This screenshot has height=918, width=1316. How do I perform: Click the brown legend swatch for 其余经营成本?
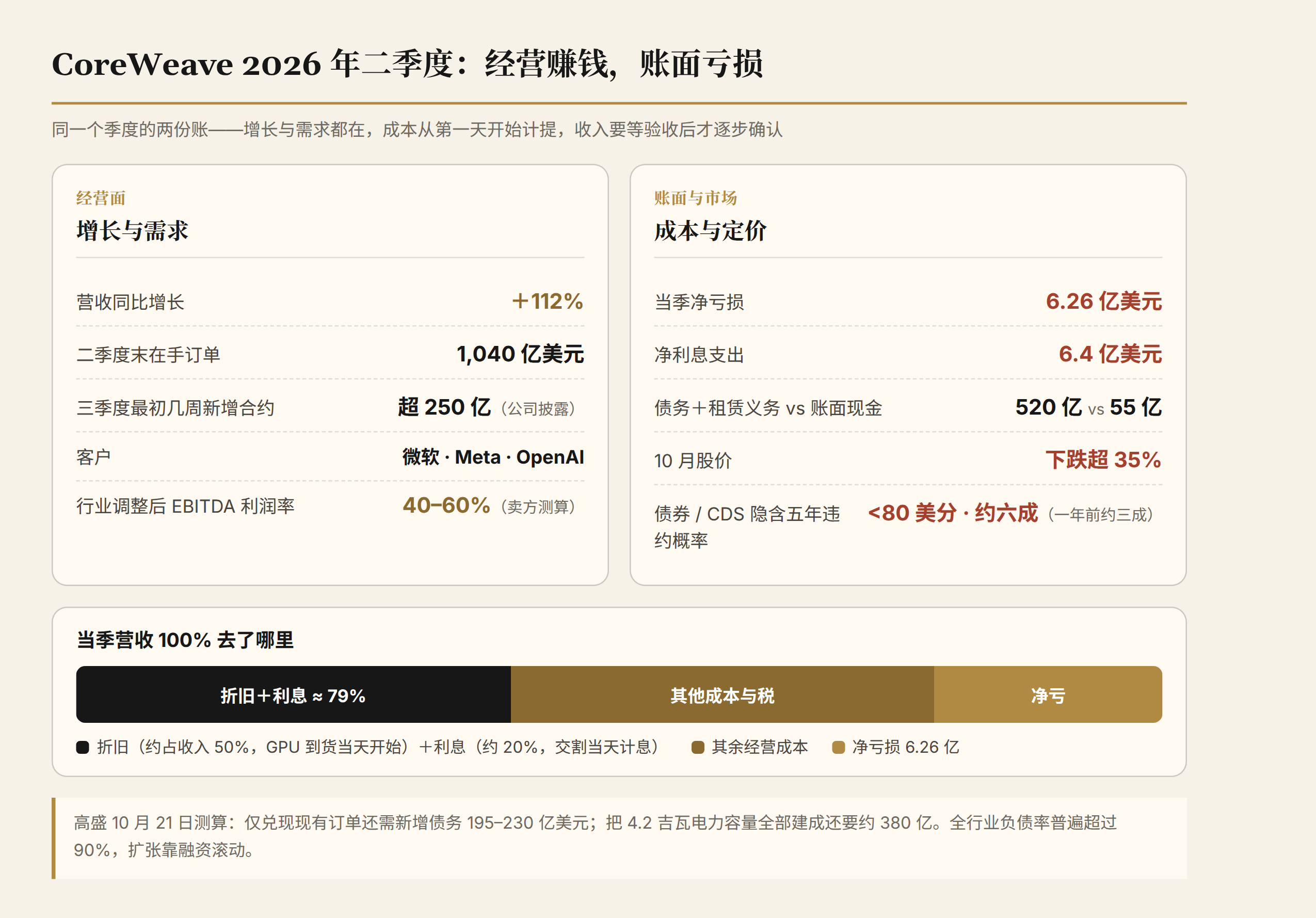tap(698, 747)
